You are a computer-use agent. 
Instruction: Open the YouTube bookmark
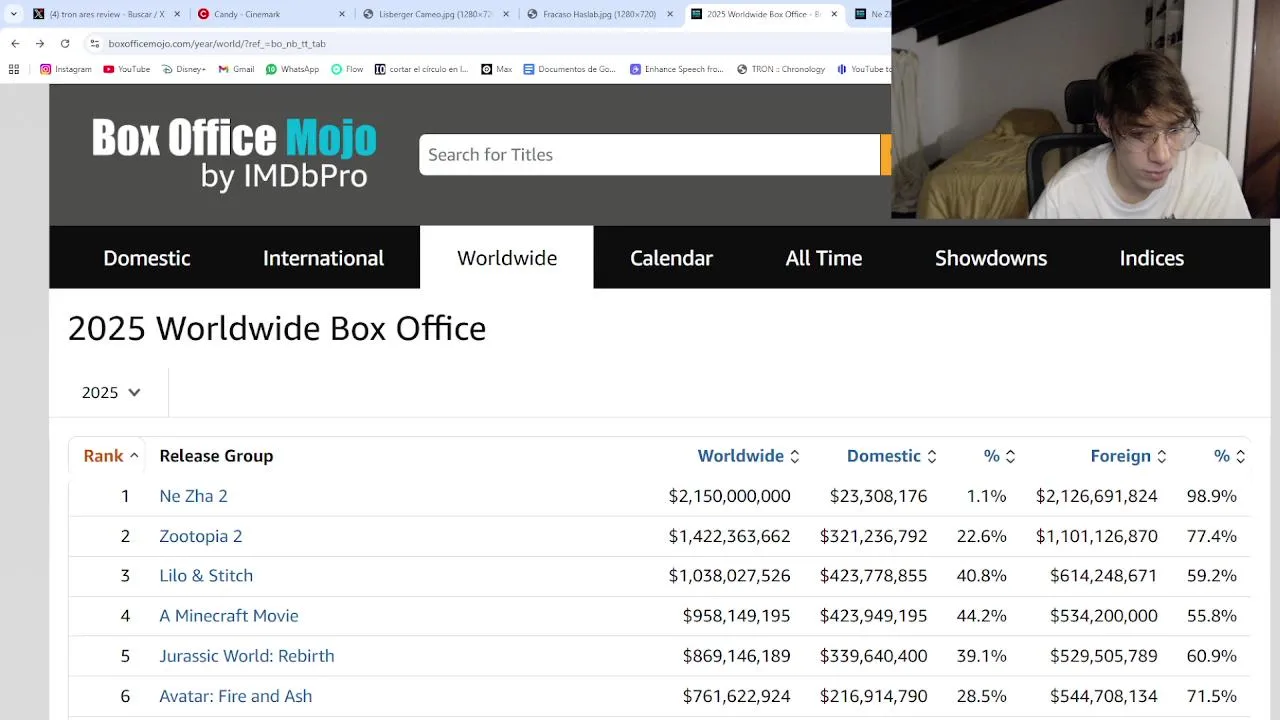coord(127,69)
